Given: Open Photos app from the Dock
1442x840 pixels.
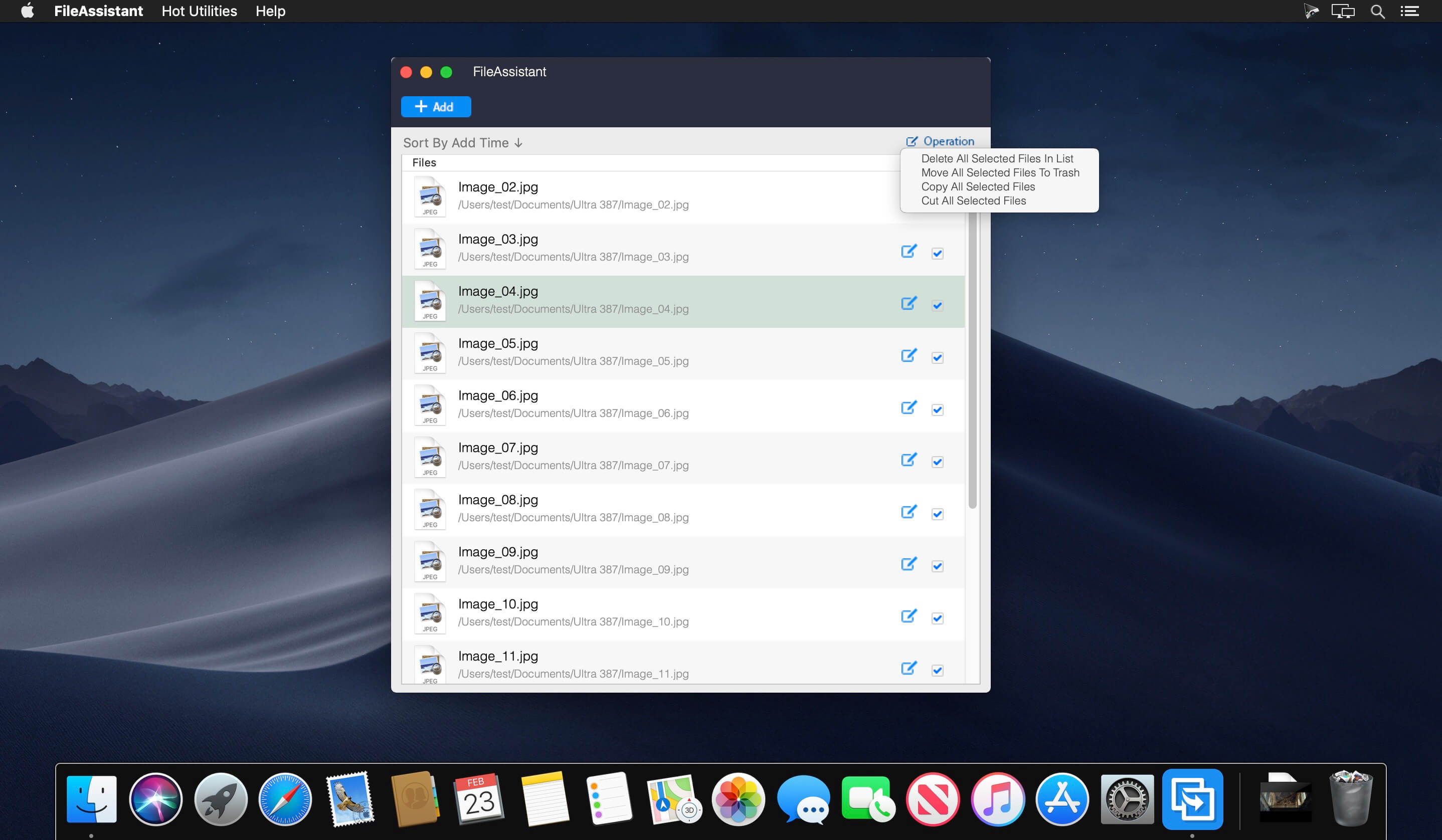Looking at the screenshot, I should click(738, 799).
